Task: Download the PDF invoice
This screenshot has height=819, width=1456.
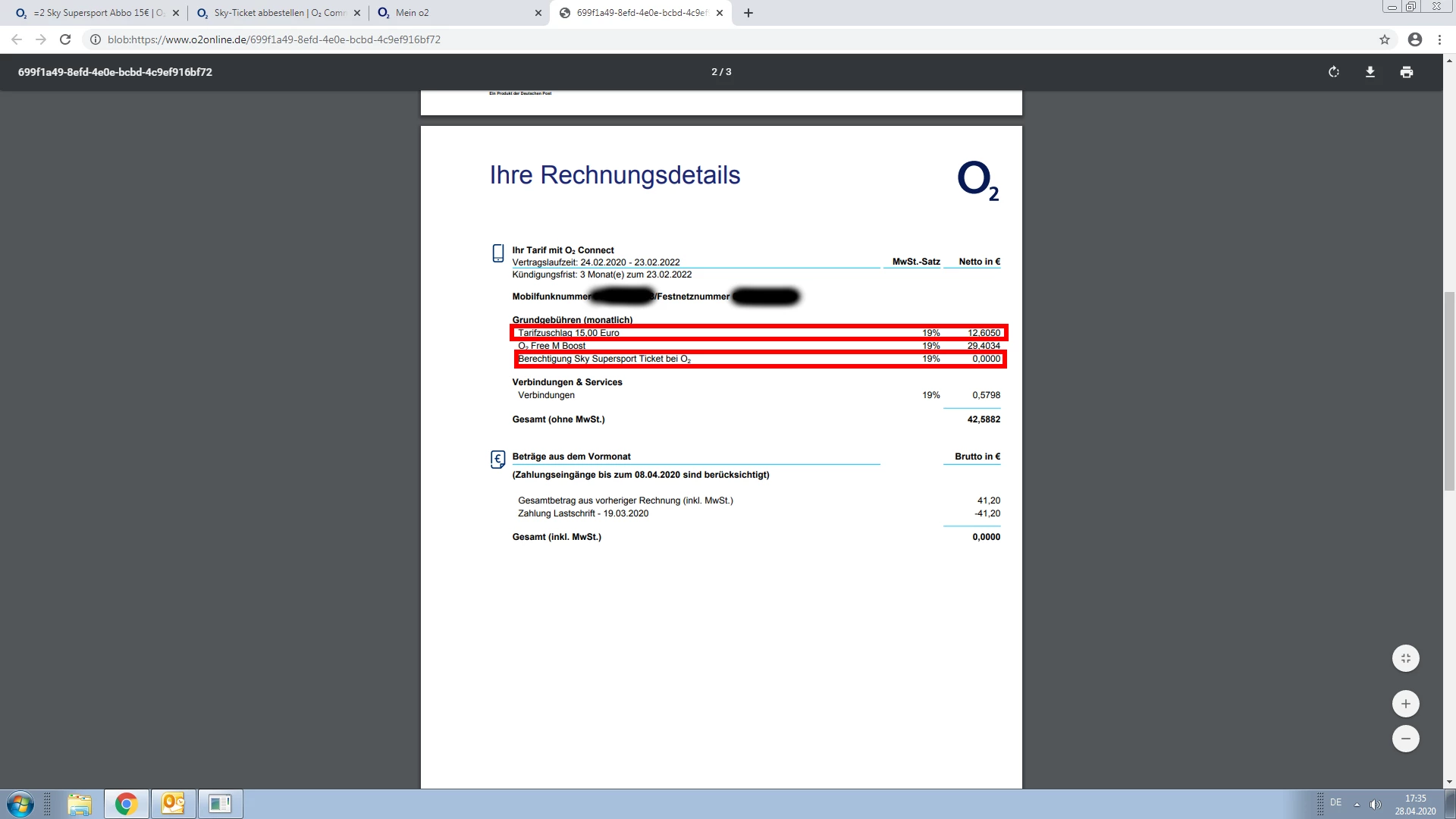Action: [1370, 72]
